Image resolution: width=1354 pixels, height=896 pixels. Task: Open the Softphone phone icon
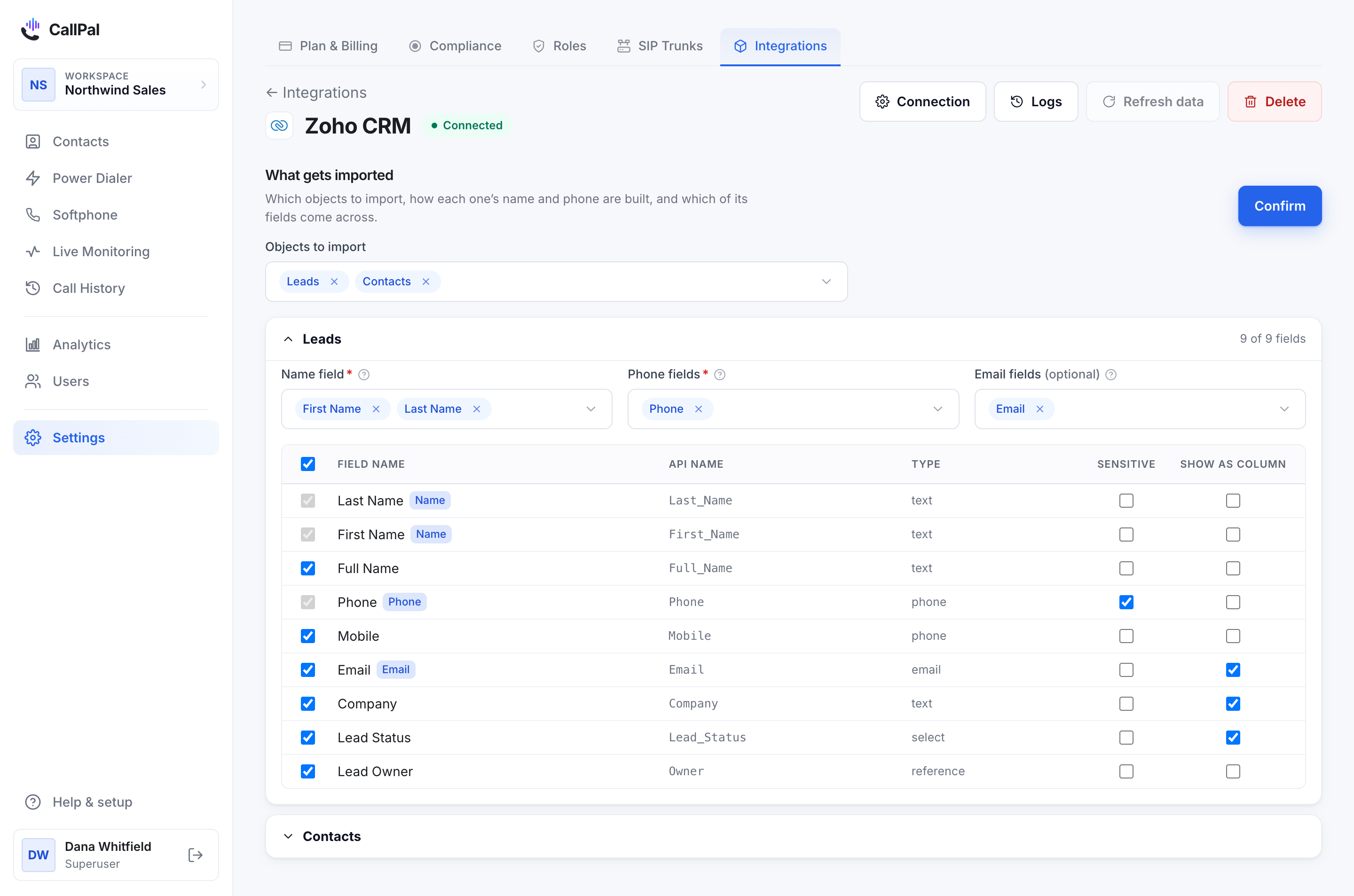(x=33, y=215)
